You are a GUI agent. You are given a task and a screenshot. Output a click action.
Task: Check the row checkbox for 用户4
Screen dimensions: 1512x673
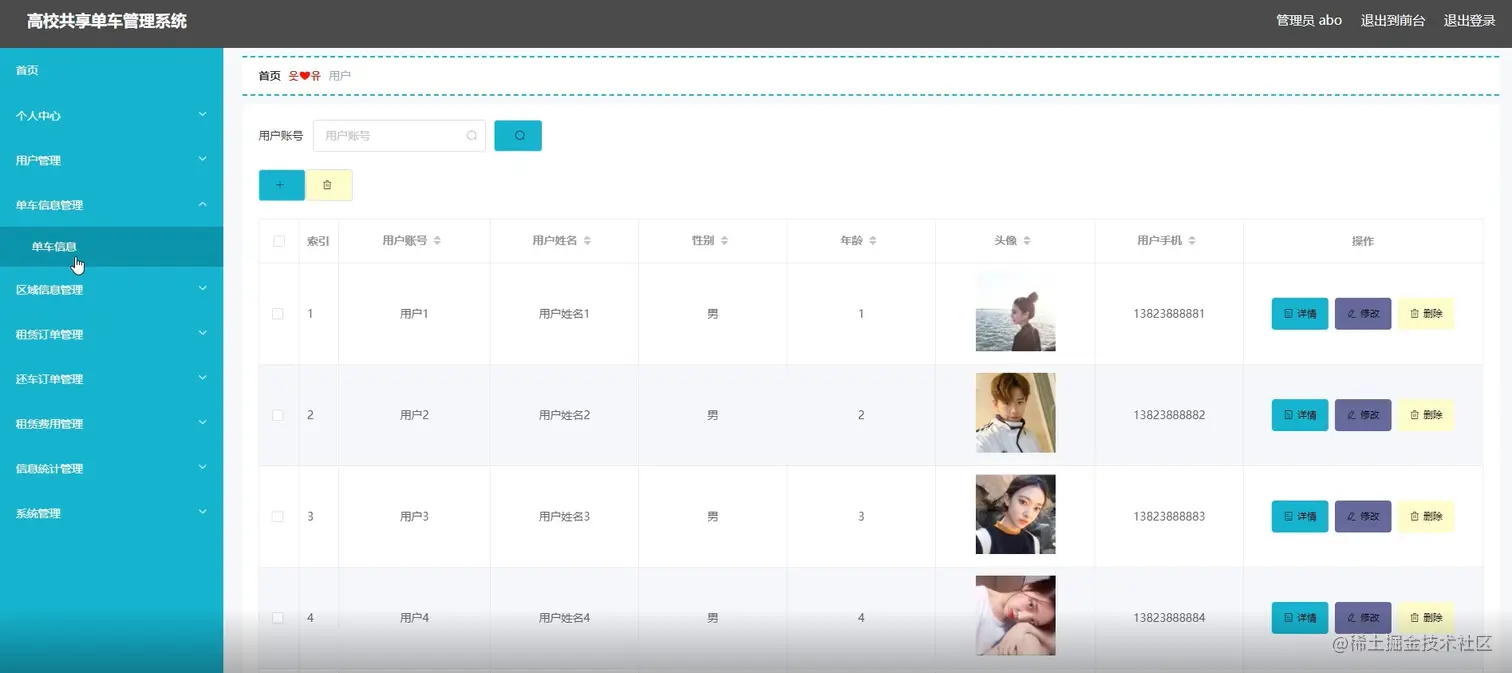(x=278, y=617)
